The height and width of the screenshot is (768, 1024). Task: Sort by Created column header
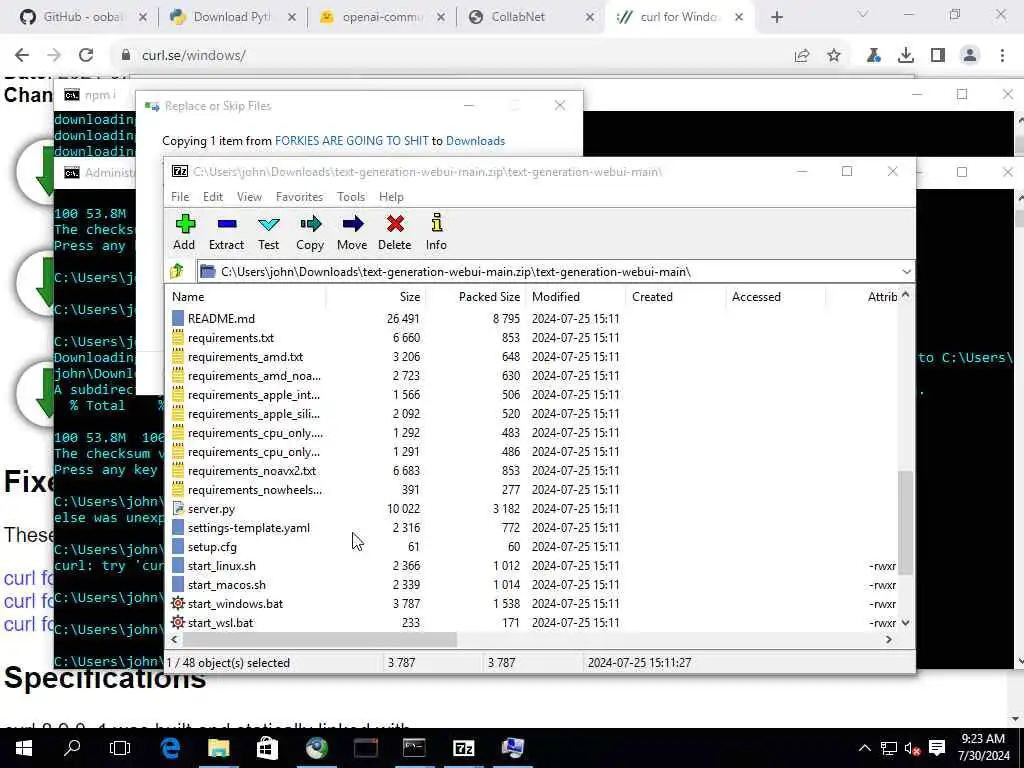click(x=676, y=296)
